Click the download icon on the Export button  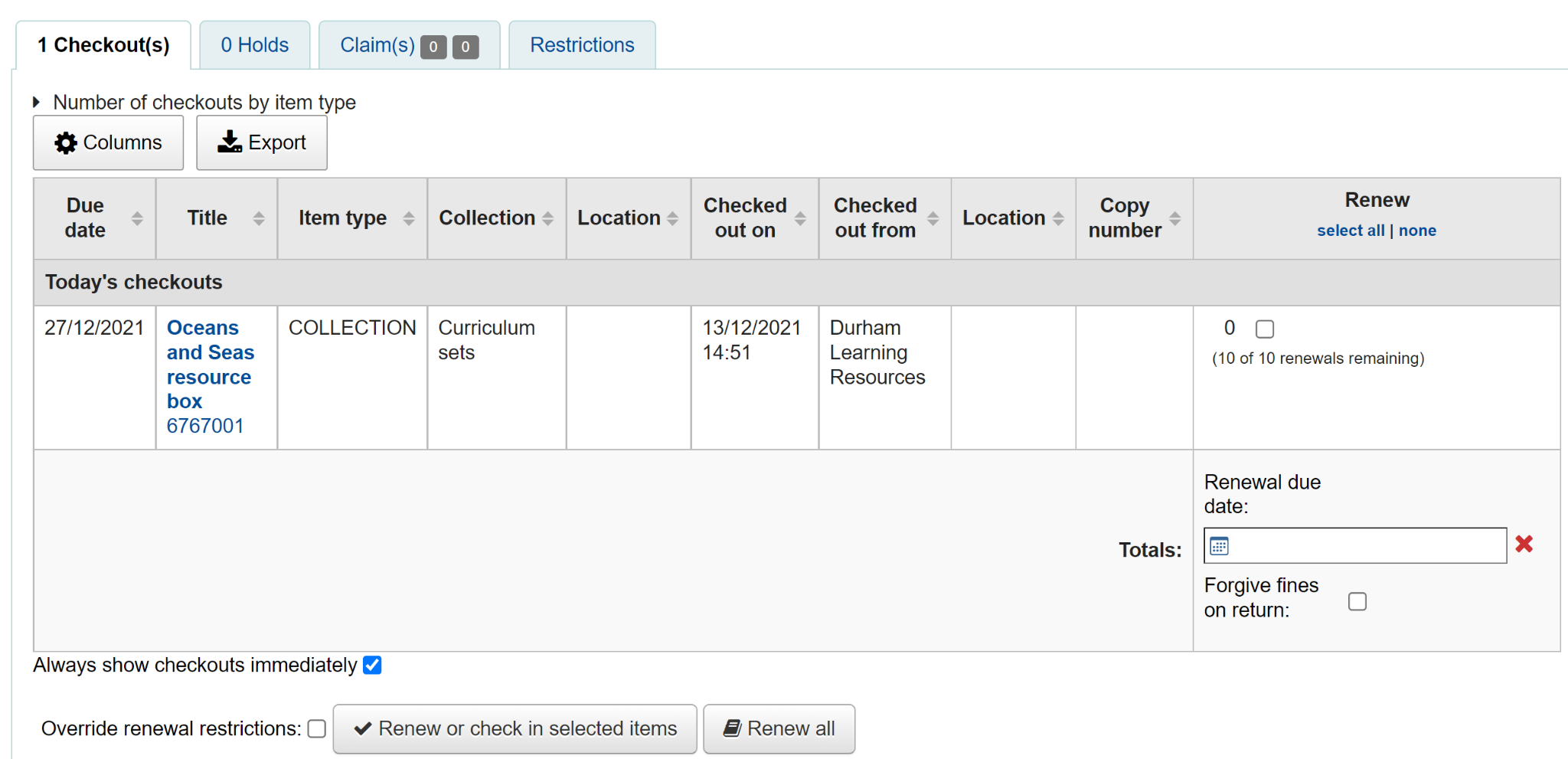click(x=228, y=141)
